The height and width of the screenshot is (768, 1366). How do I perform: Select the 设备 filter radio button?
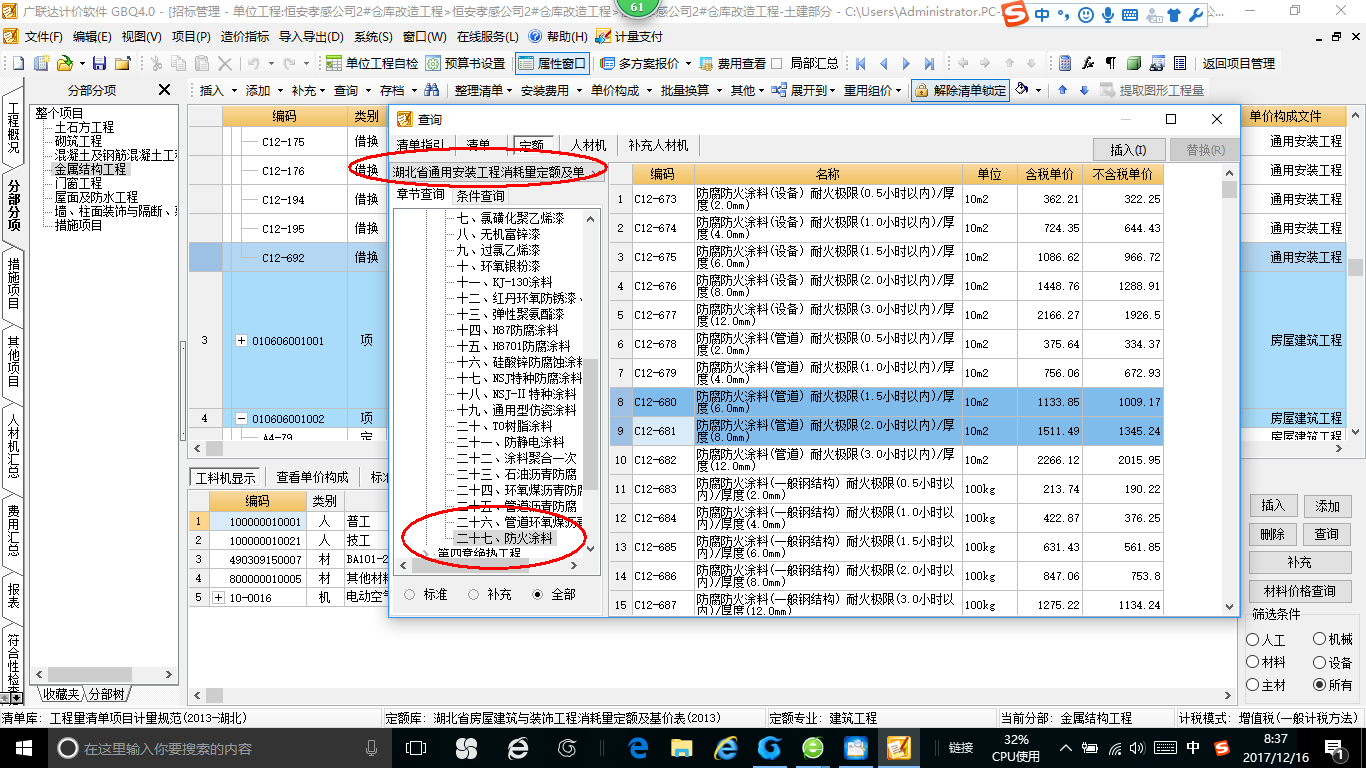(x=1320, y=662)
